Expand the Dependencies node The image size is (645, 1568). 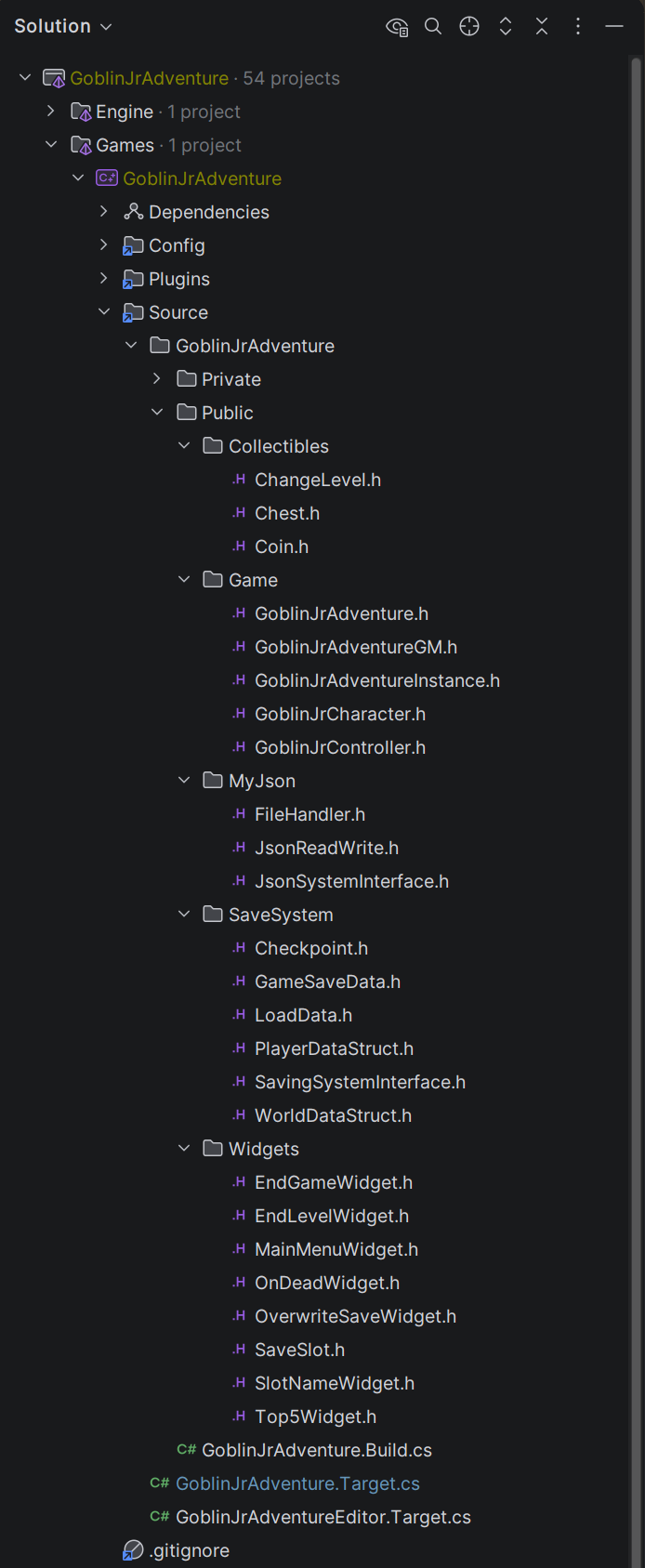point(104,211)
